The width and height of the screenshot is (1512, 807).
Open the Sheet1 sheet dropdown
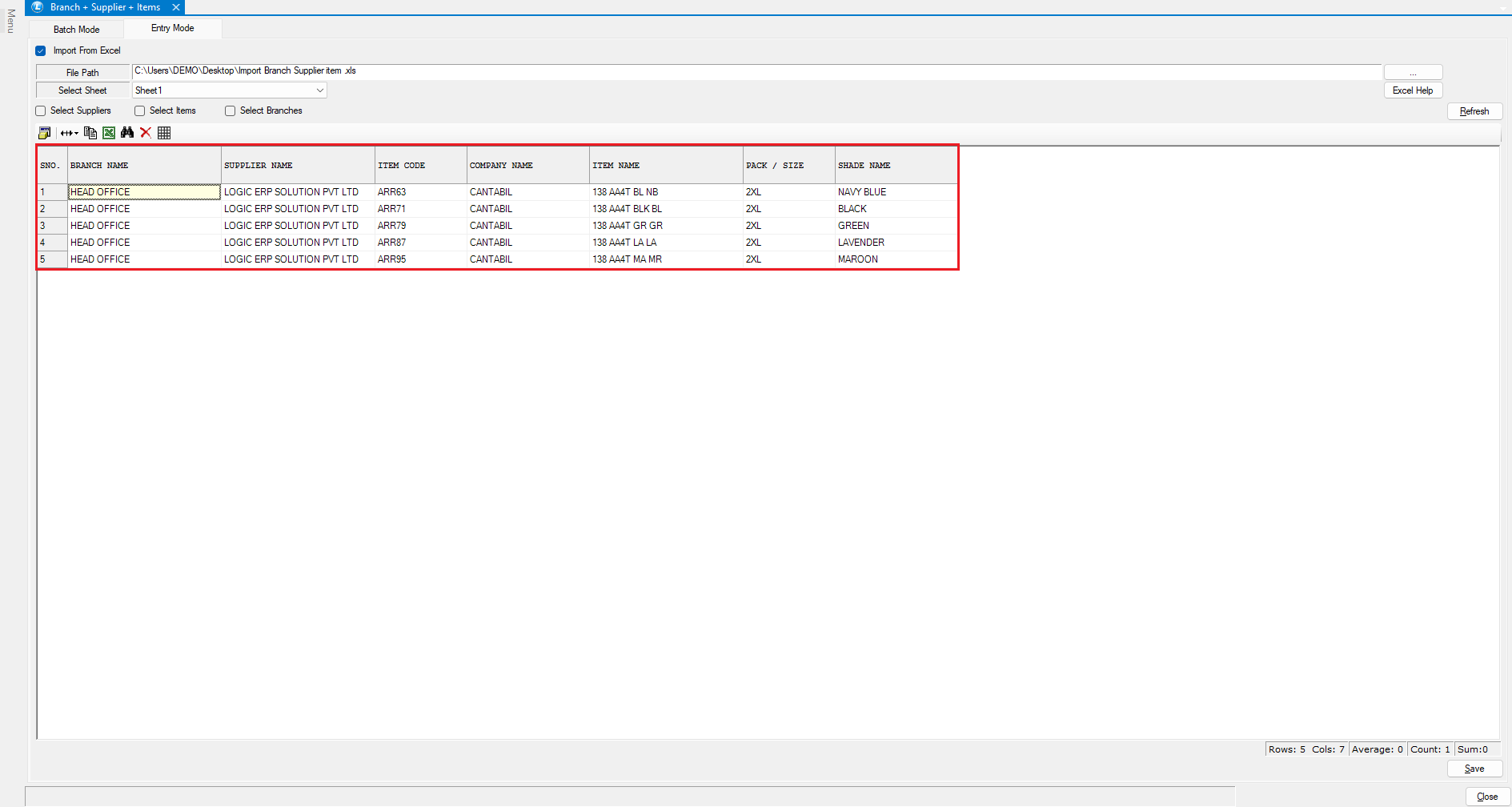(319, 90)
